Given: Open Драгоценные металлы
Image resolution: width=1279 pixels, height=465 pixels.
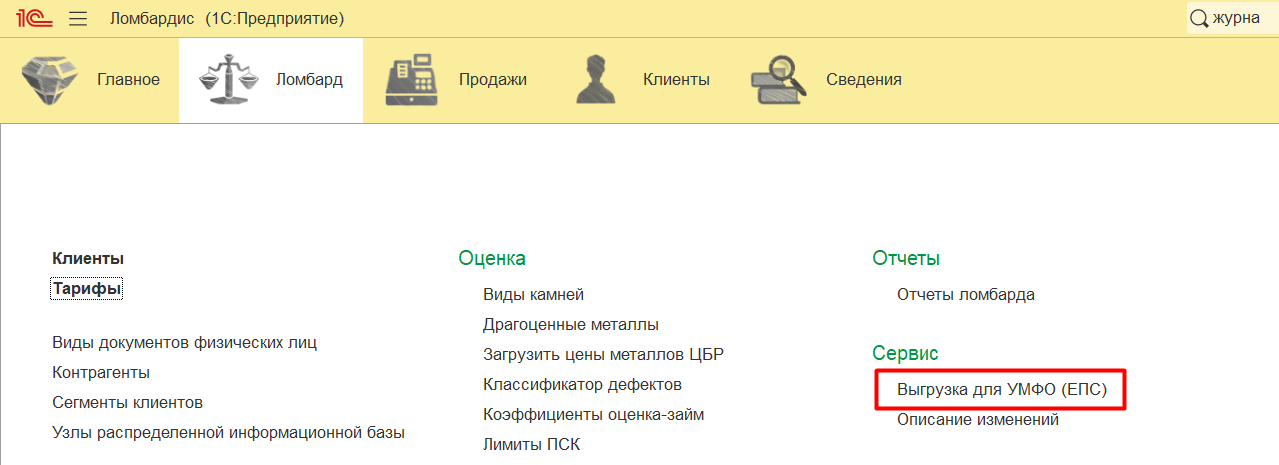Looking at the screenshot, I should point(571,325).
